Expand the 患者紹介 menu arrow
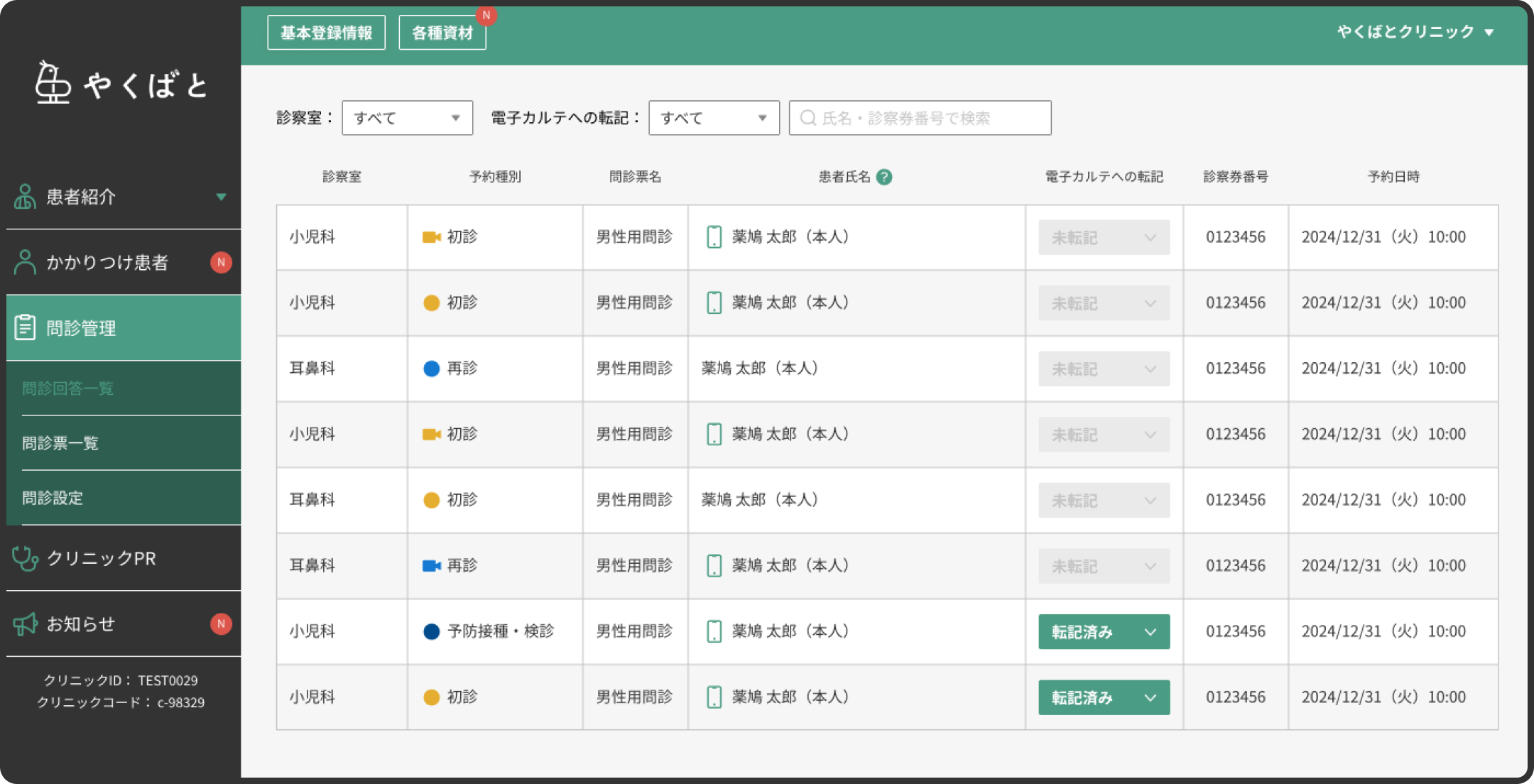Viewport: 1534px width, 784px height. (x=221, y=197)
